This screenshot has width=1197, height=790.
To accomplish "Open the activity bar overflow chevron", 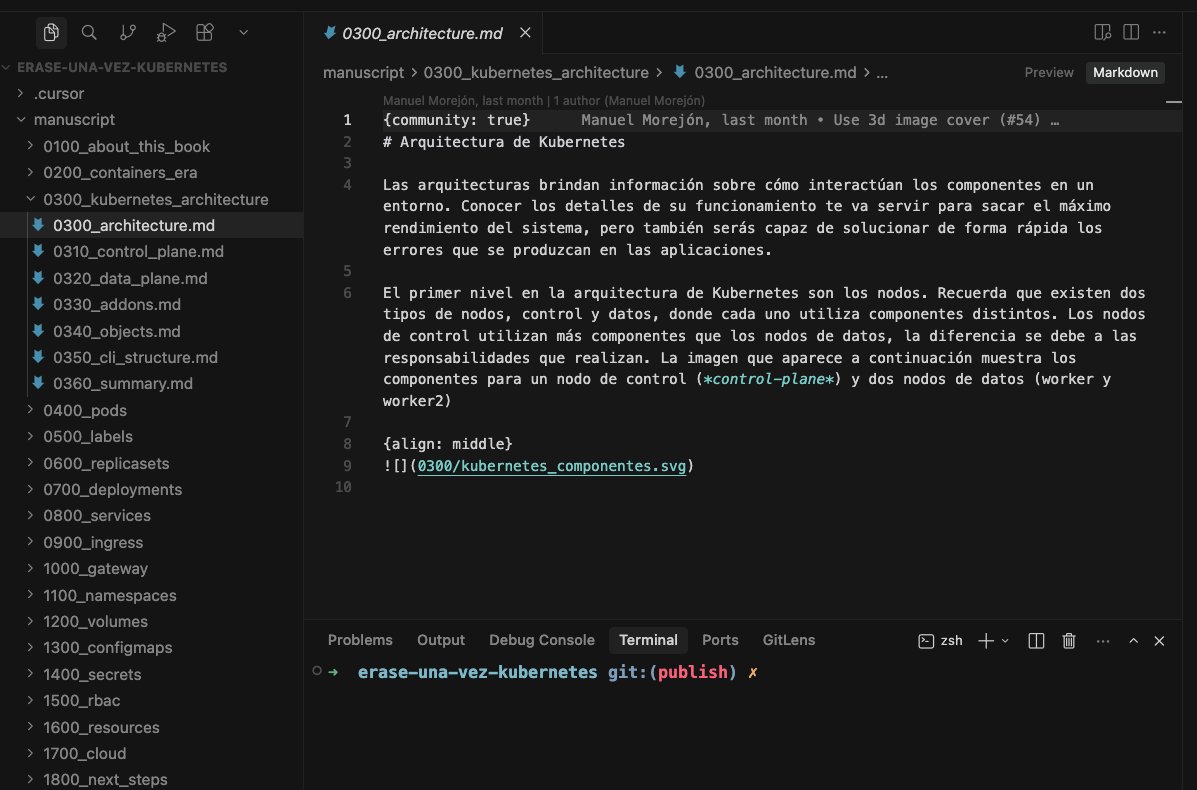I will (244, 32).
